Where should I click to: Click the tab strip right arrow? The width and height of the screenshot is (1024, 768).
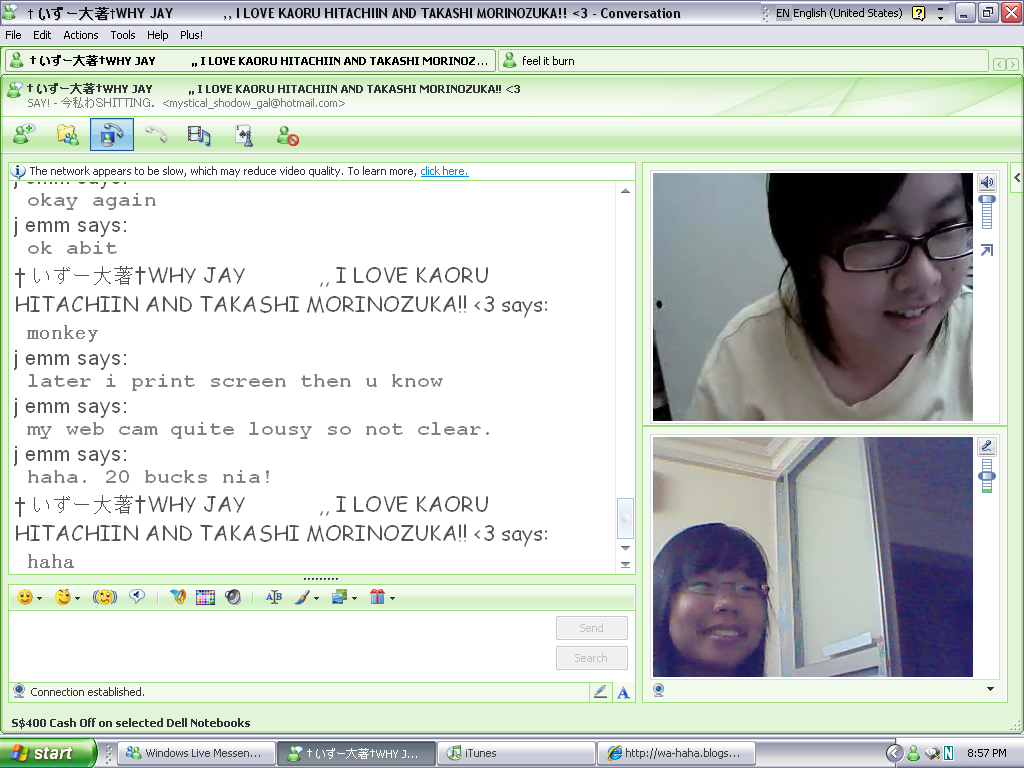[x=1012, y=64]
